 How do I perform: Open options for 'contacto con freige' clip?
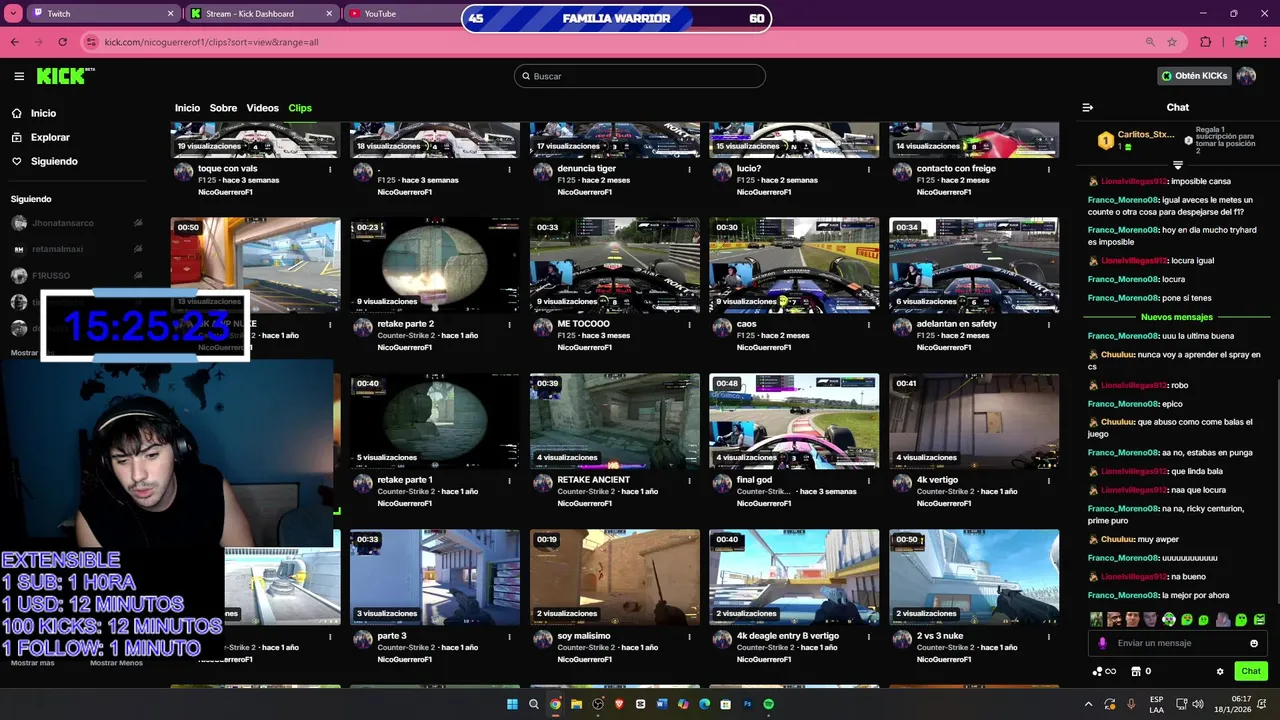[x=1050, y=169]
